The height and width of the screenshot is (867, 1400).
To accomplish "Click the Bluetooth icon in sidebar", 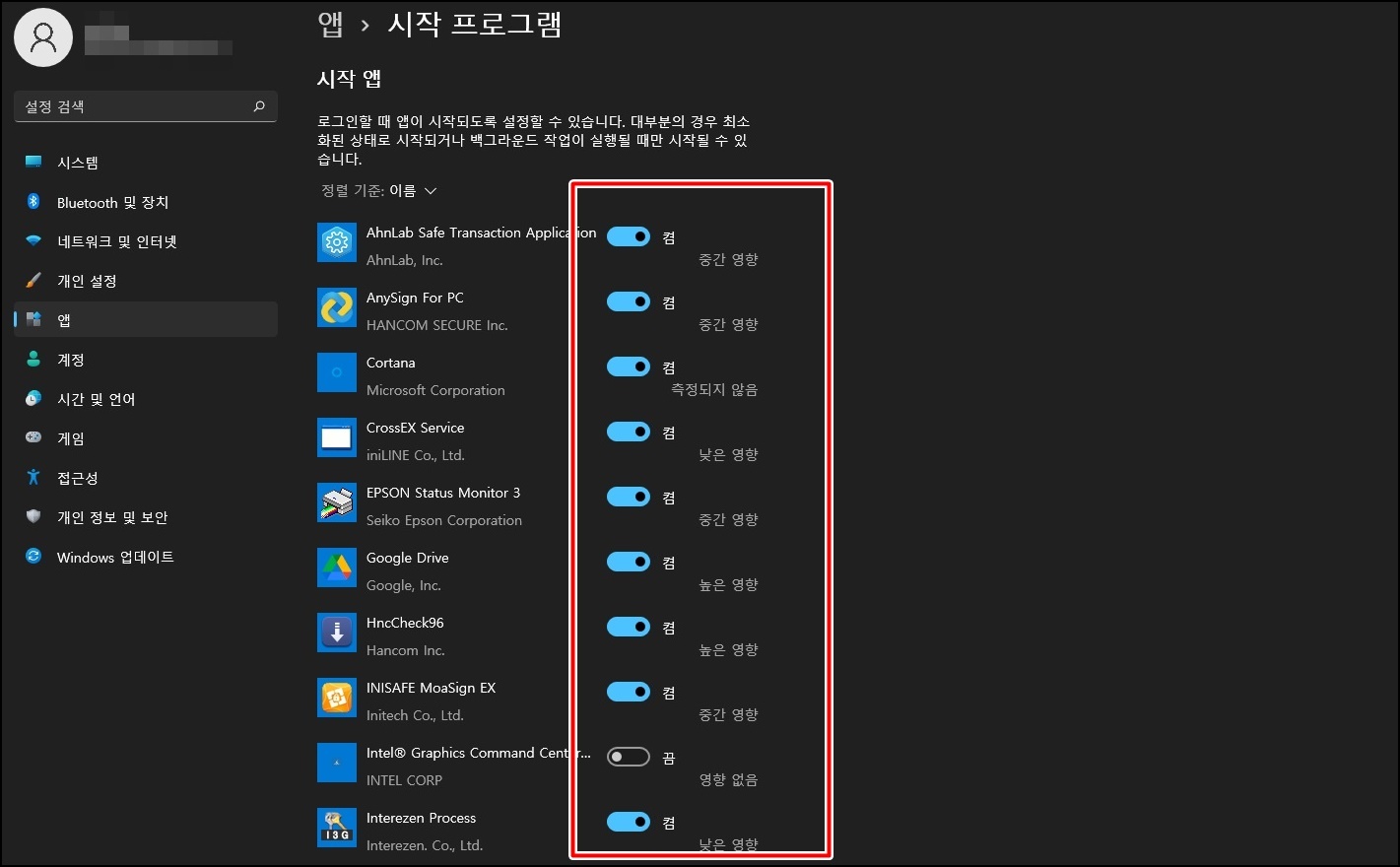I will pyautogui.click(x=33, y=201).
